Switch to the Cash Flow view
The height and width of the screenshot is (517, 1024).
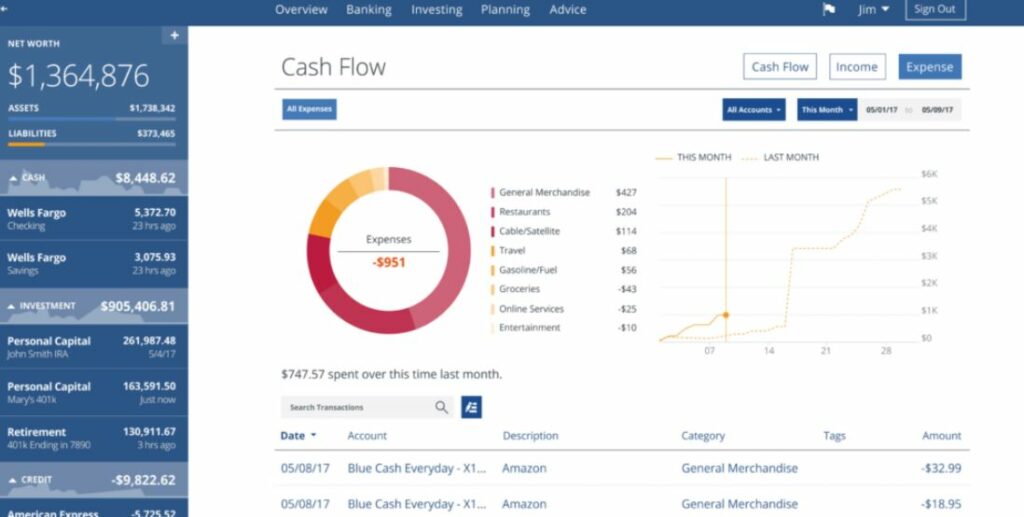point(780,67)
